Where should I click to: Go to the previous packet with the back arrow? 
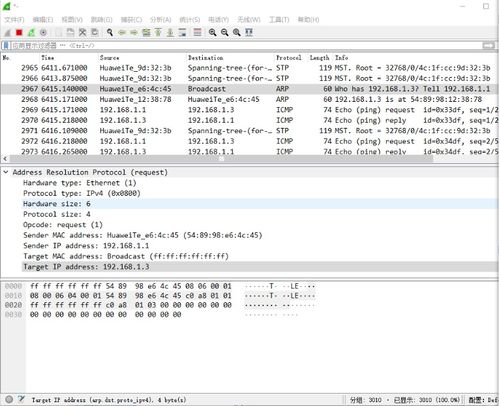point(122,32)
